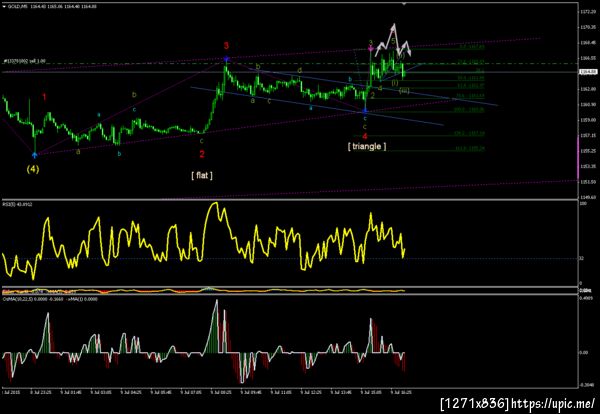This screenshot has height=414, width=600.
Task: Click the 9 Jul 15:05 time label
Action: tap(369, 393)
